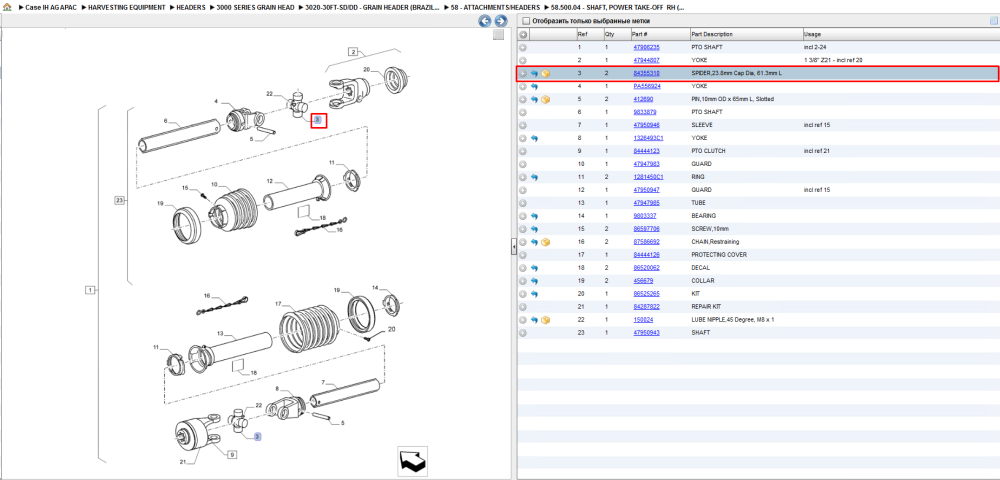Click the yellow box icon on SPIDER row
Image resolution: width=1000 pixels, height=480 pixels.
pos(545,73)
